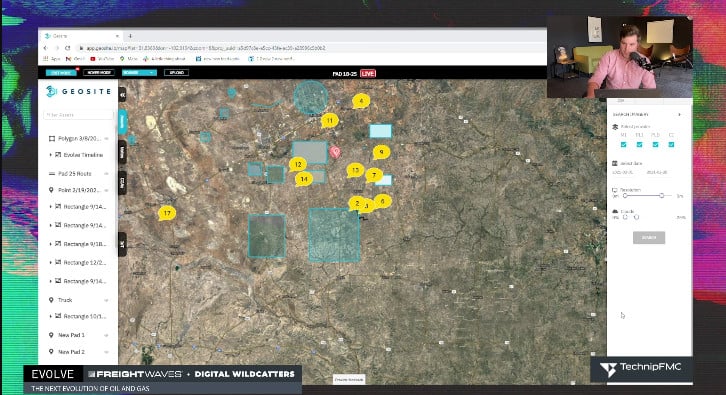Open the highlighted teal vertical side tab
The height and width of the screenshot is (395, 726).
(x=123, y=122)
